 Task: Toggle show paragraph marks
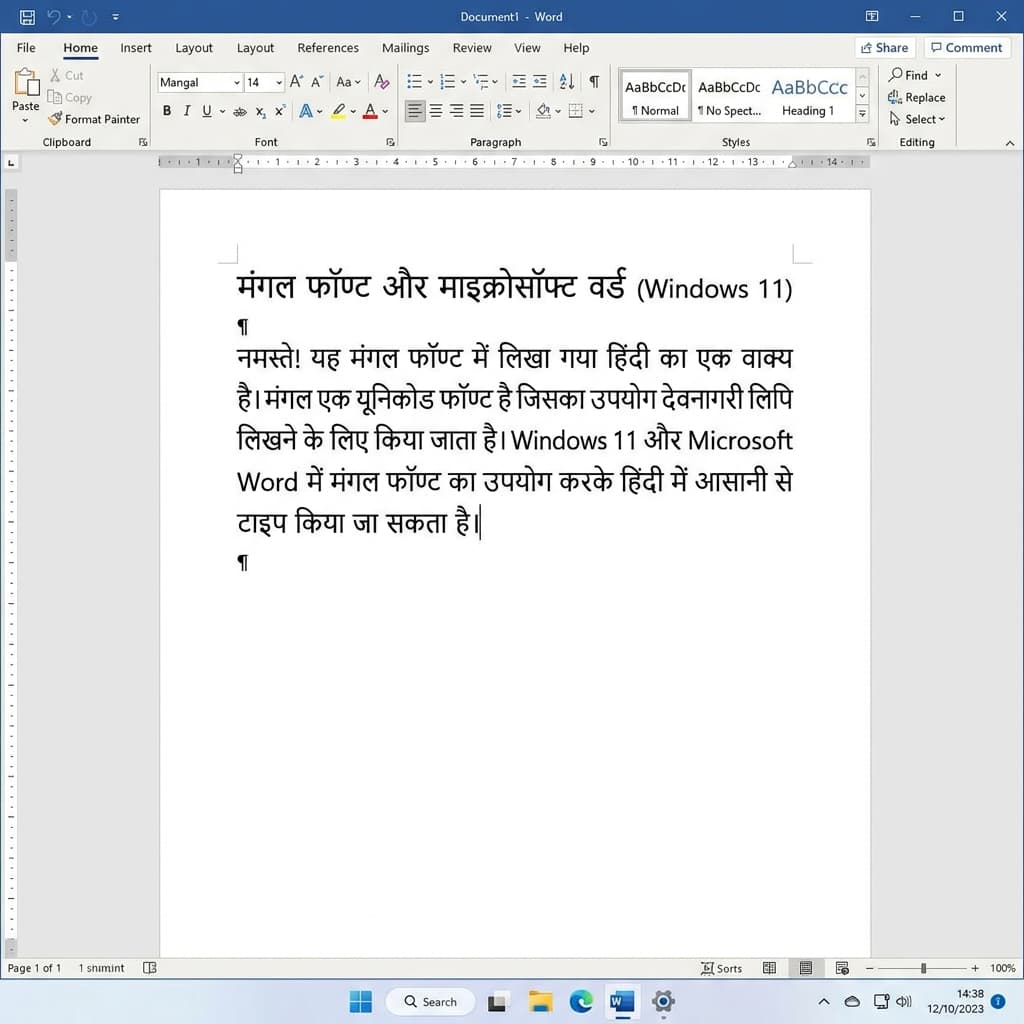point(594,82)
